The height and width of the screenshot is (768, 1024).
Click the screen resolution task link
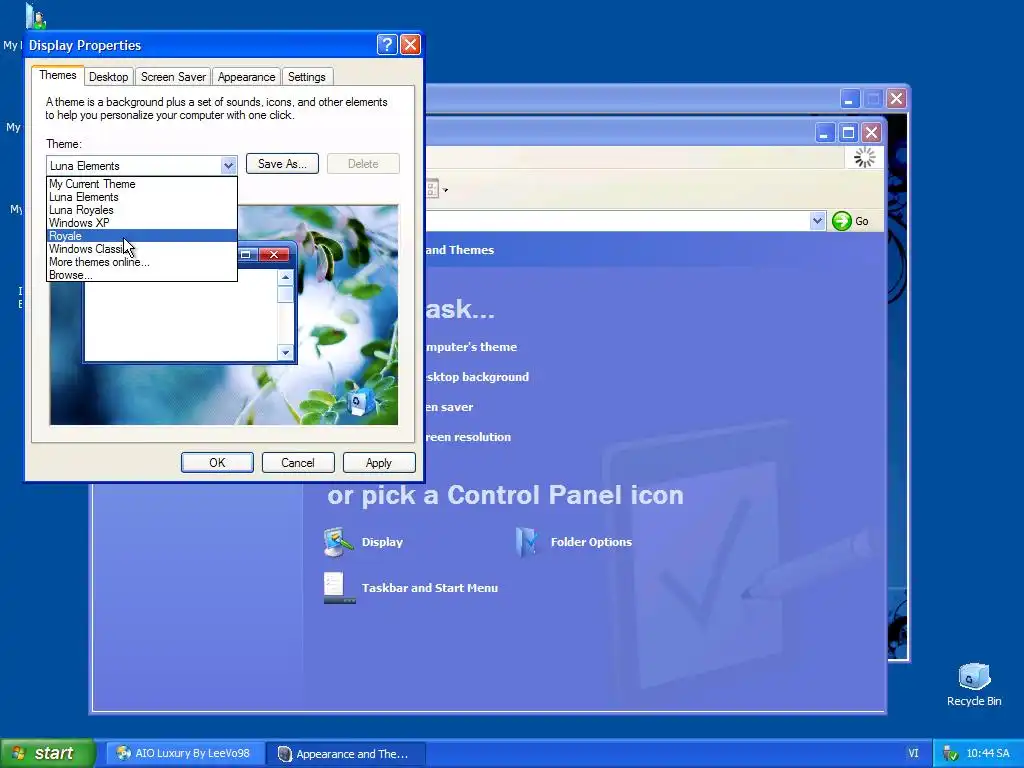point(468,437)
